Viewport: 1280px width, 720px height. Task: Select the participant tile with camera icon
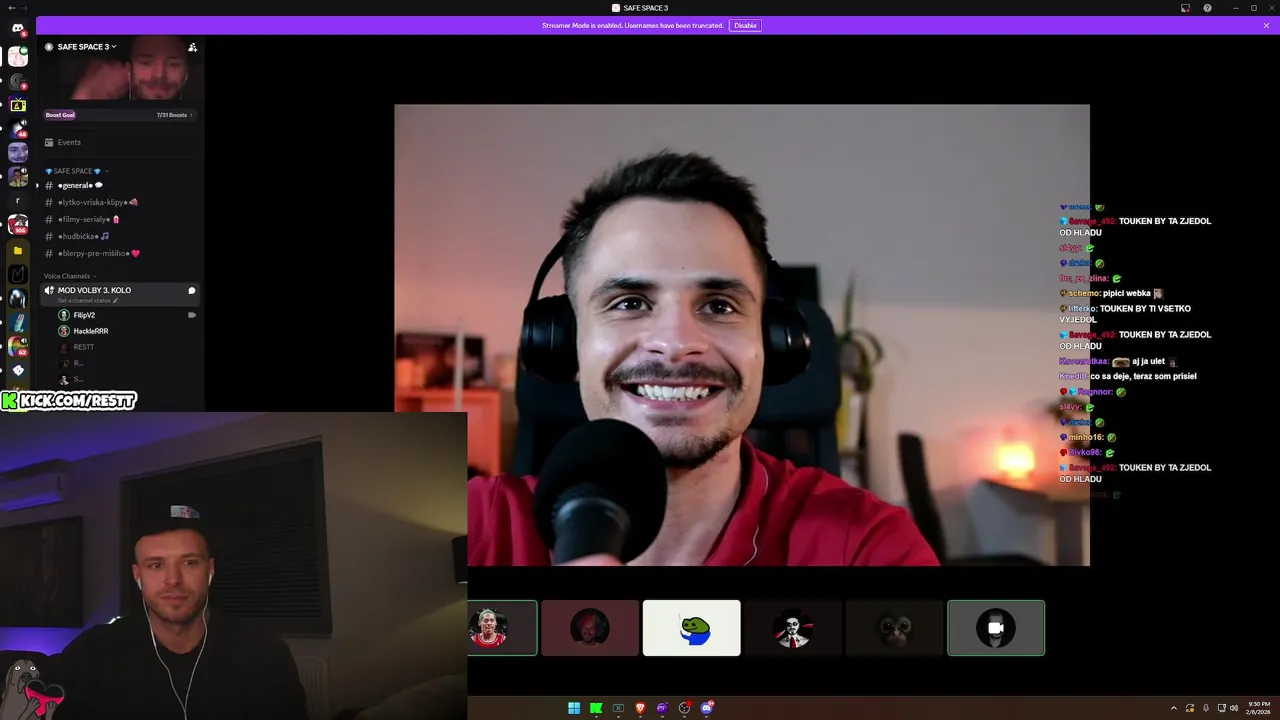996,628
